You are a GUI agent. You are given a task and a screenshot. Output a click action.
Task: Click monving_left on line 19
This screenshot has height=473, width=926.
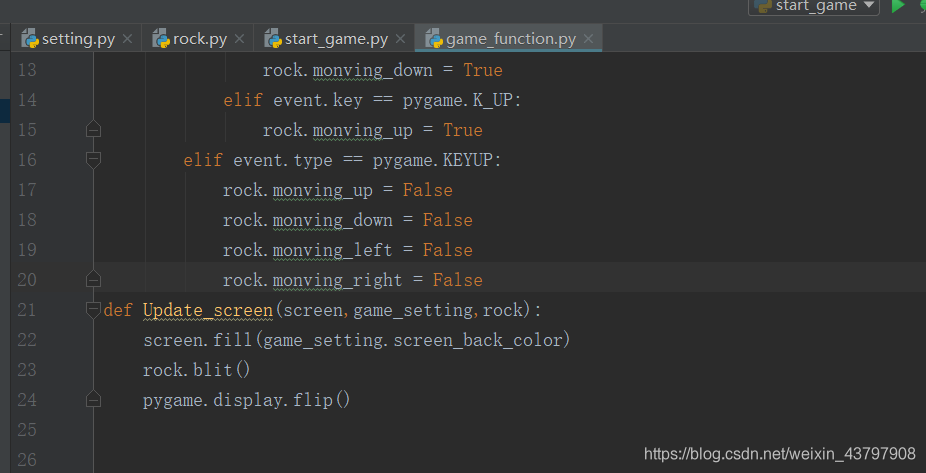(332, 250)
